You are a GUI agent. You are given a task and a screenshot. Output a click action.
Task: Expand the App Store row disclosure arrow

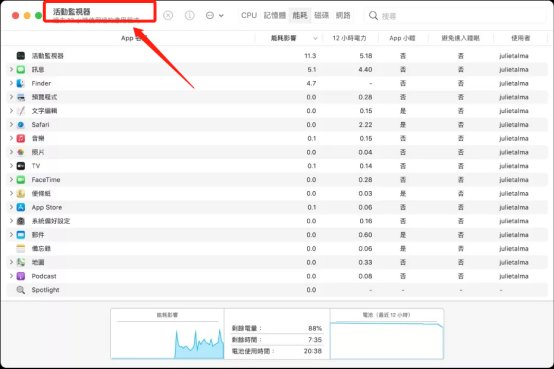pos(11,207)
